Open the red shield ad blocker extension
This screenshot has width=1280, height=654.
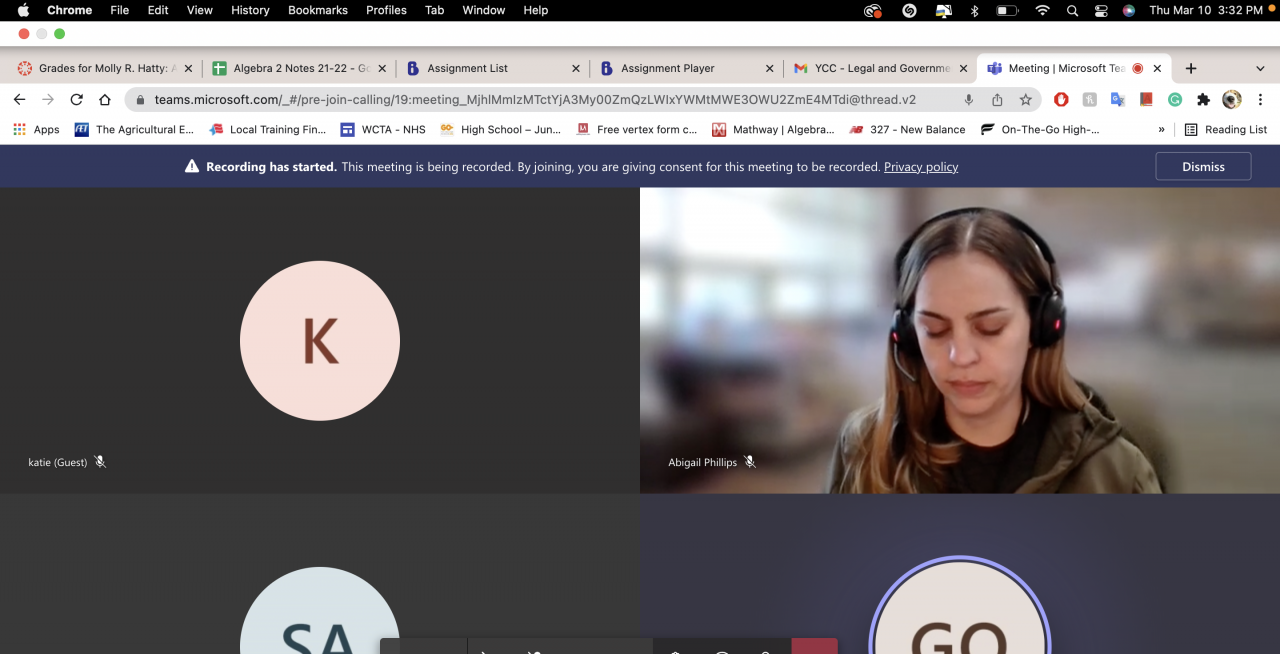[1061, 100]
